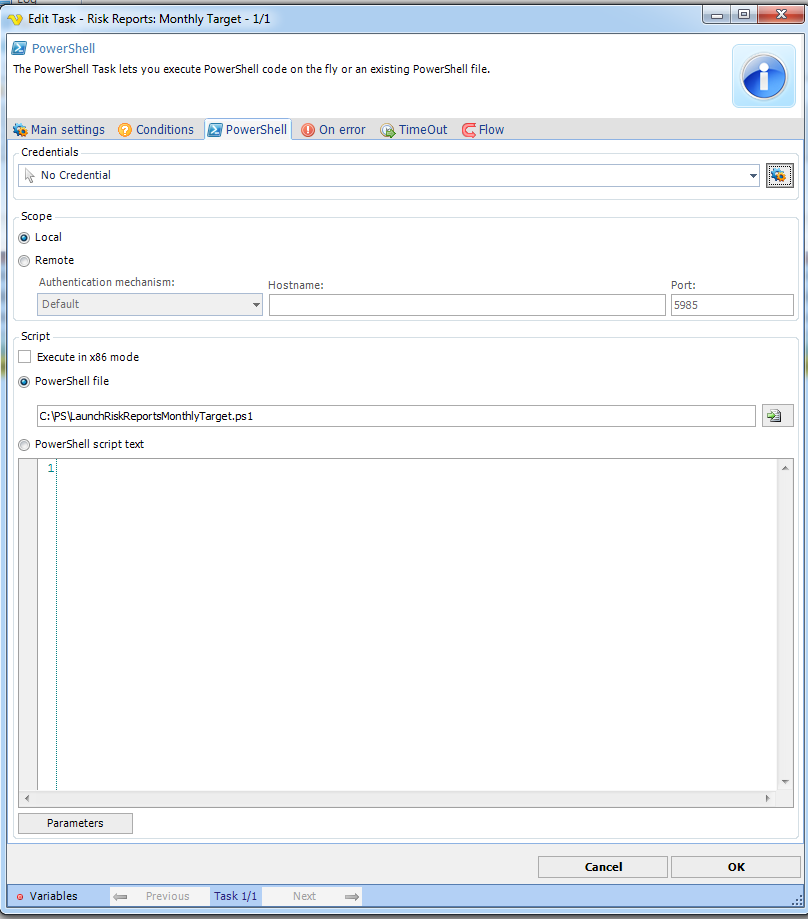Click line number 1 in editor gutter
This screenshot has height=919, width=808.
(x=50, y=468)
